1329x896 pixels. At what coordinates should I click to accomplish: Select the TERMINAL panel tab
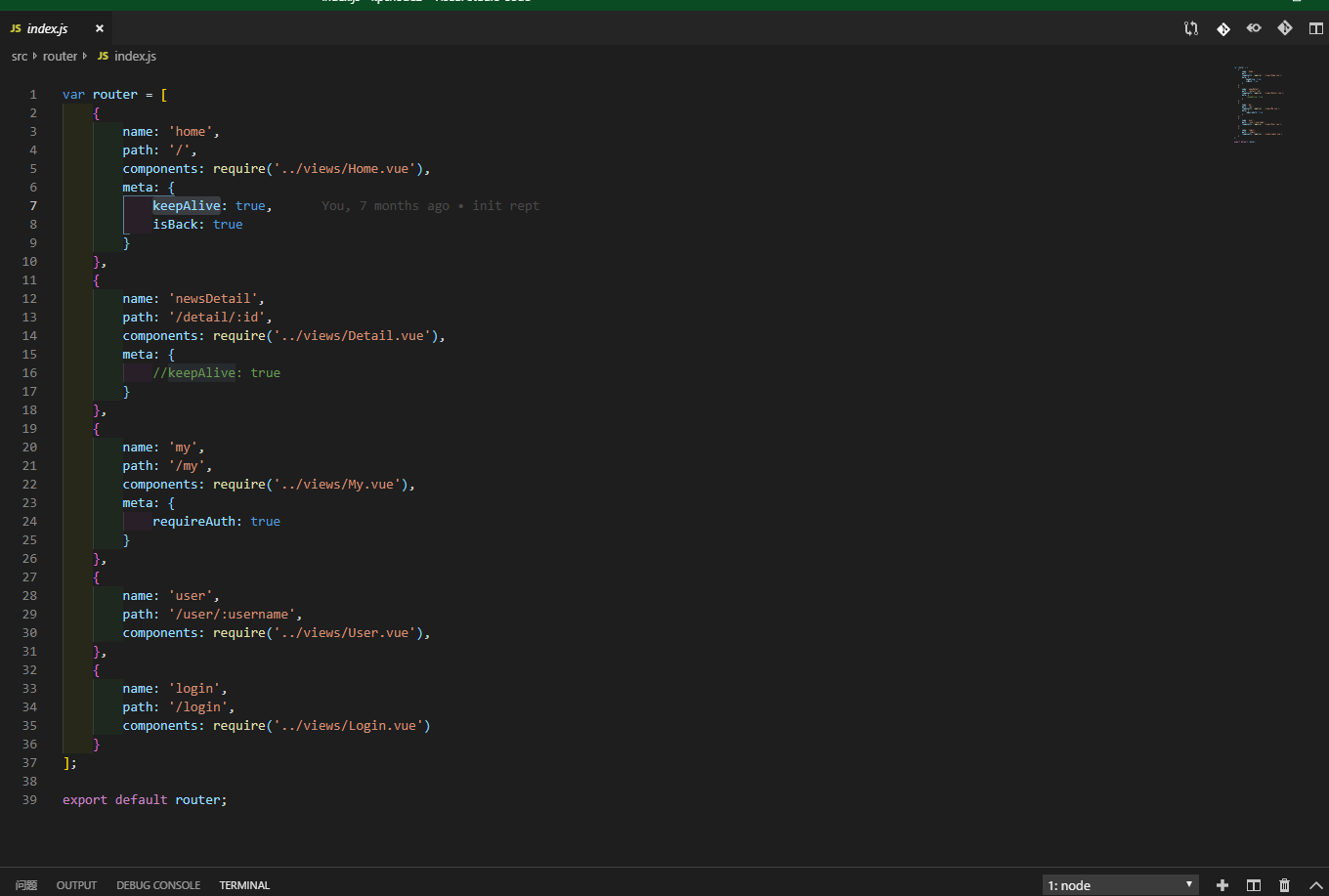click(244, 885)
